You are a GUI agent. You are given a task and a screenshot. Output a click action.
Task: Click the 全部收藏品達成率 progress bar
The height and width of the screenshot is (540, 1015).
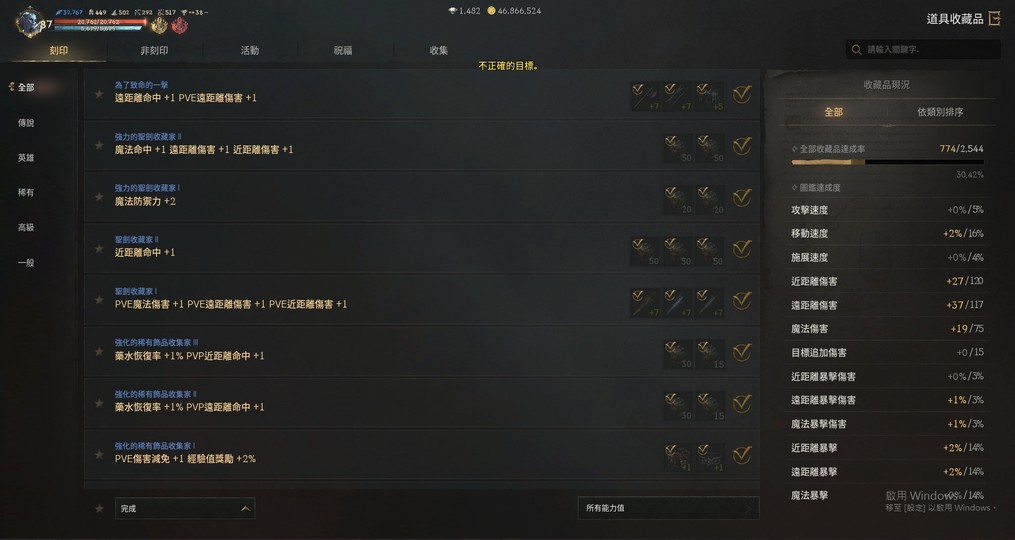tap(887, 163)
